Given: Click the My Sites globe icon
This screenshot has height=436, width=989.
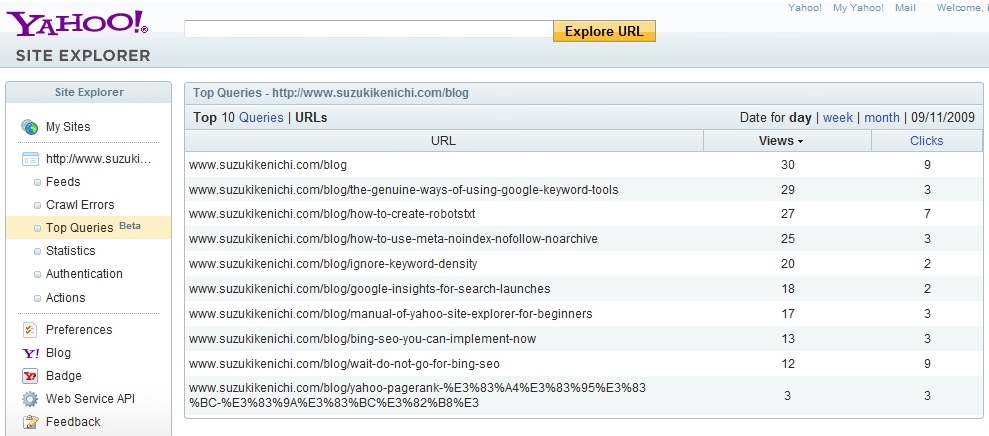Looking at the screenshot, I should pyautogui.click(x=30, y=127).
